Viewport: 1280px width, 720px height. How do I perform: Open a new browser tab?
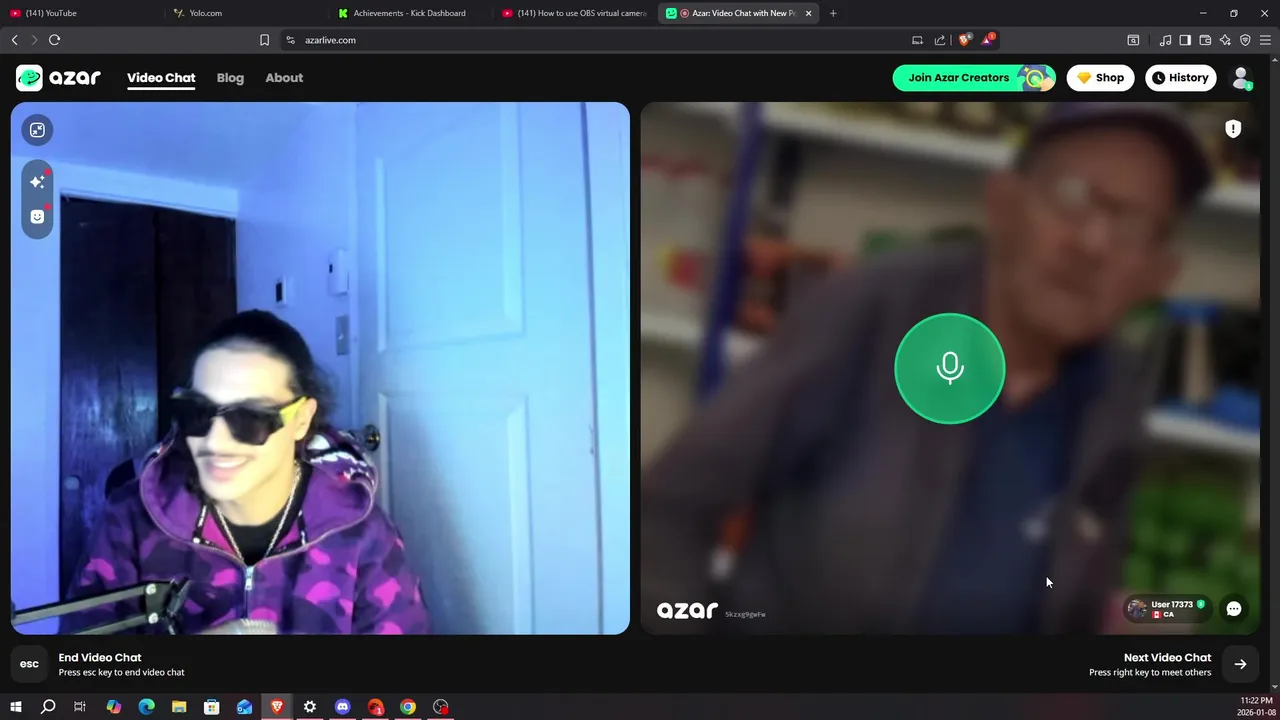point(833,13)
